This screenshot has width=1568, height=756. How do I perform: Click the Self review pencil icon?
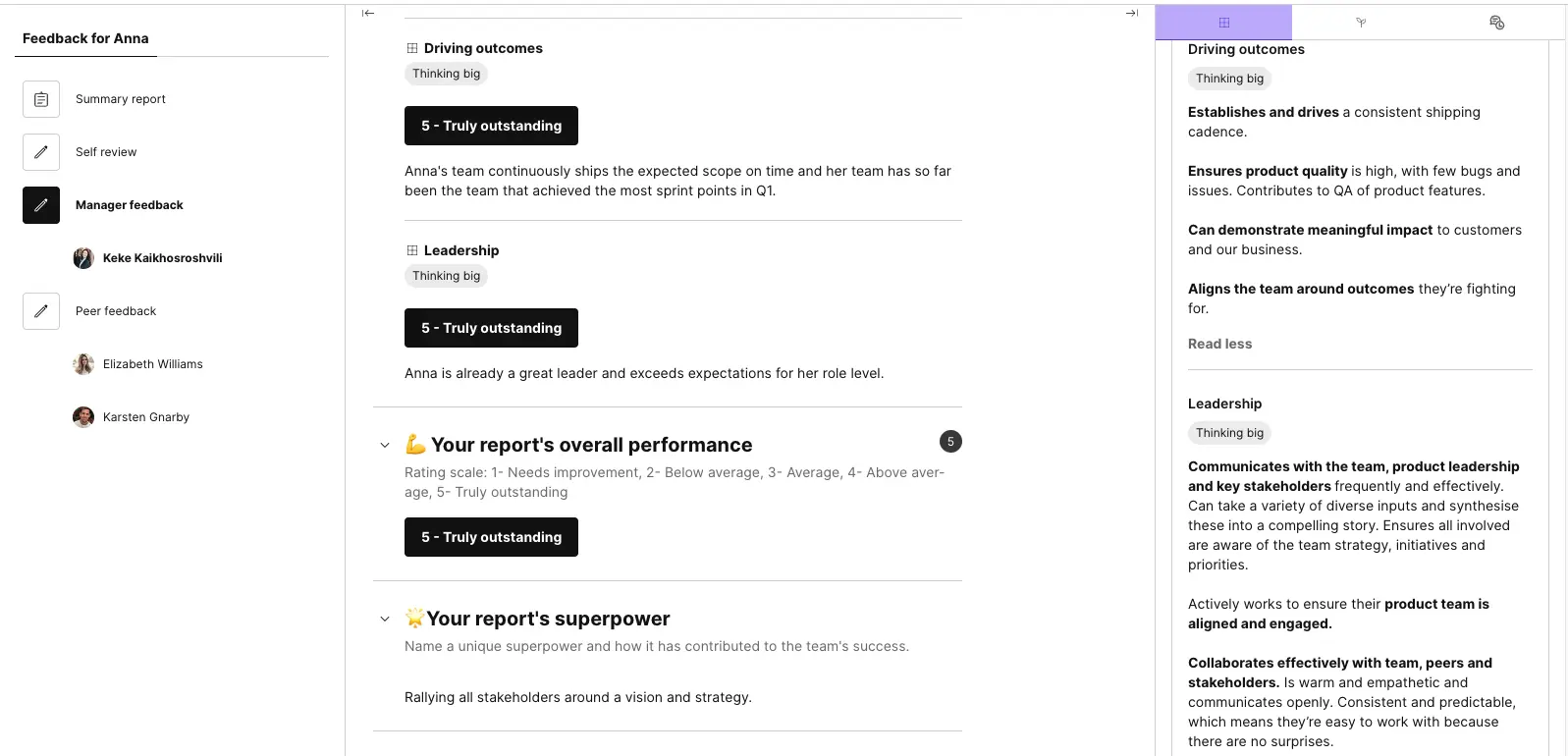click(x=41, y=152)
